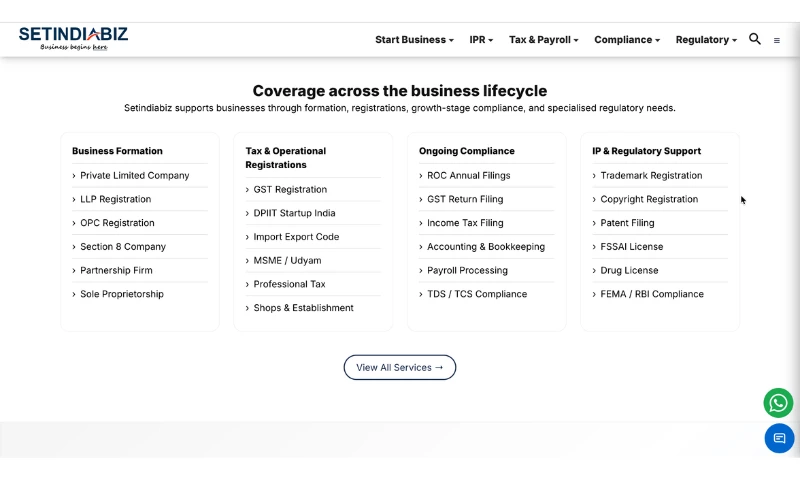Open Sole Proprietorship link
800x480 pixels.
click(121, 294)
